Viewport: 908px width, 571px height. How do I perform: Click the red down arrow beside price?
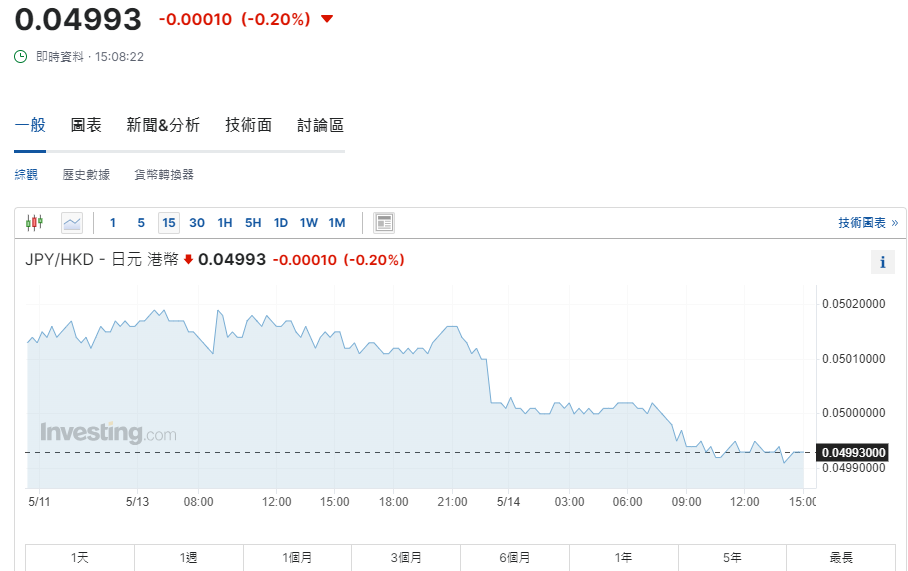pyautogui.click(x=327, y=19)
